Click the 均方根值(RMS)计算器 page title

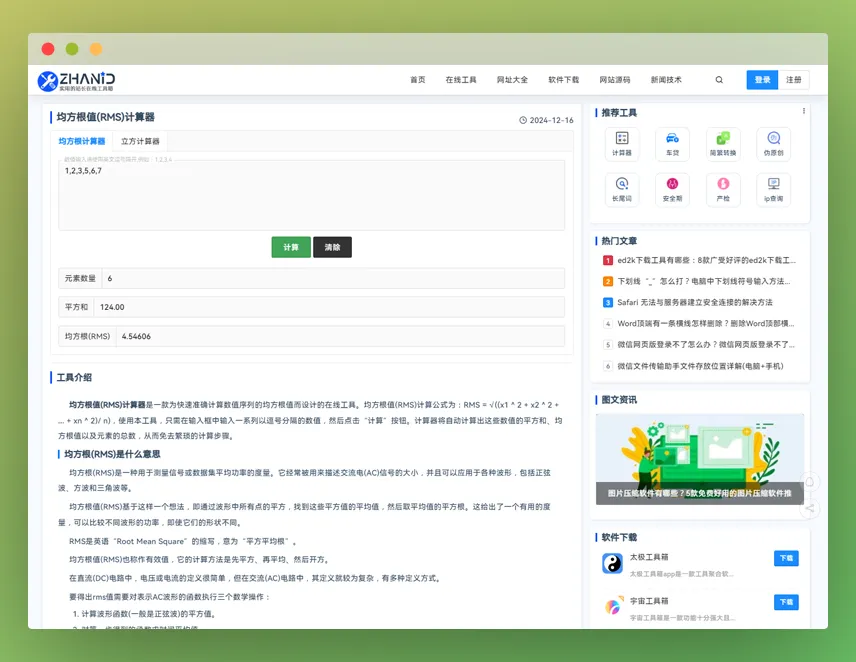[106, 117]
